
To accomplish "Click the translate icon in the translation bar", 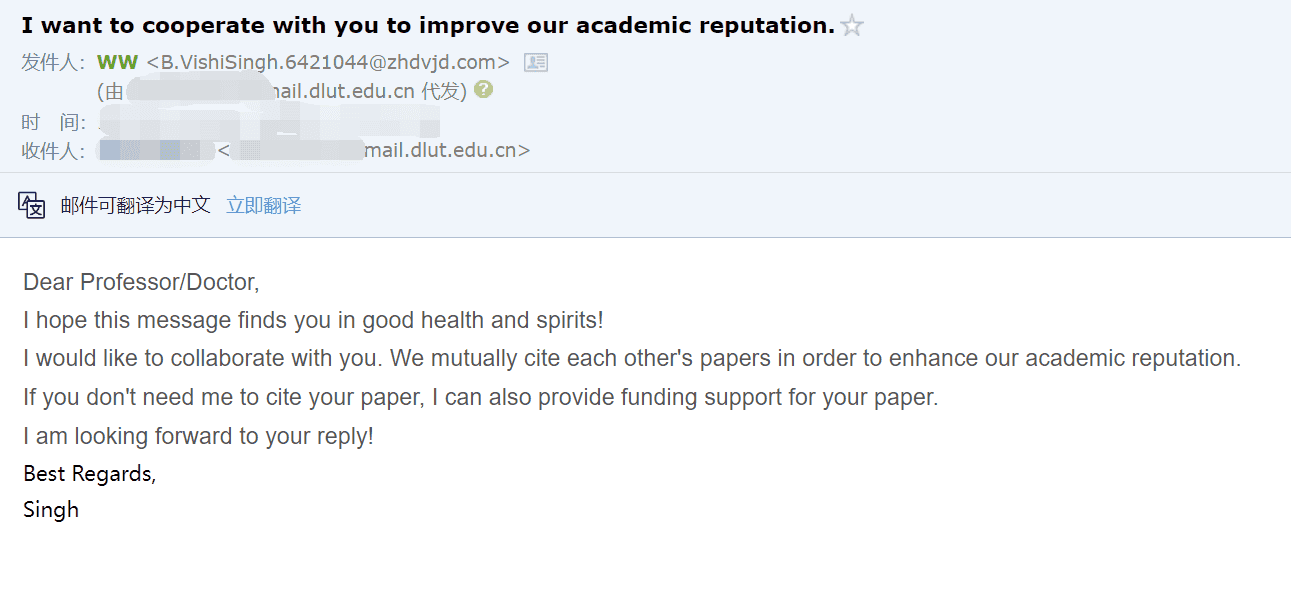I will 32,205.
